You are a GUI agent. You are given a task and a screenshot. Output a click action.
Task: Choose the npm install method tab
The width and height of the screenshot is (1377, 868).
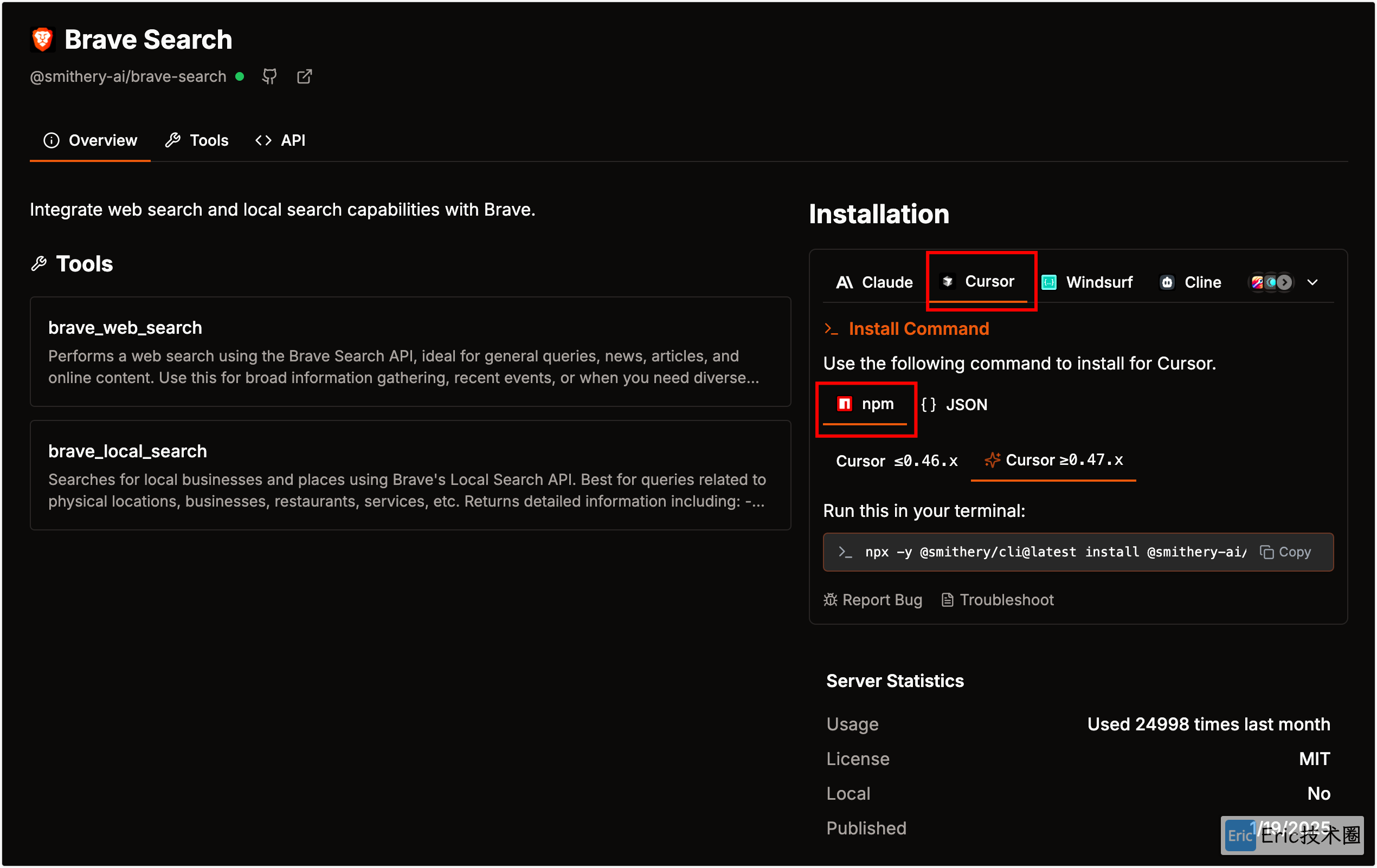[x=865, y=404]
